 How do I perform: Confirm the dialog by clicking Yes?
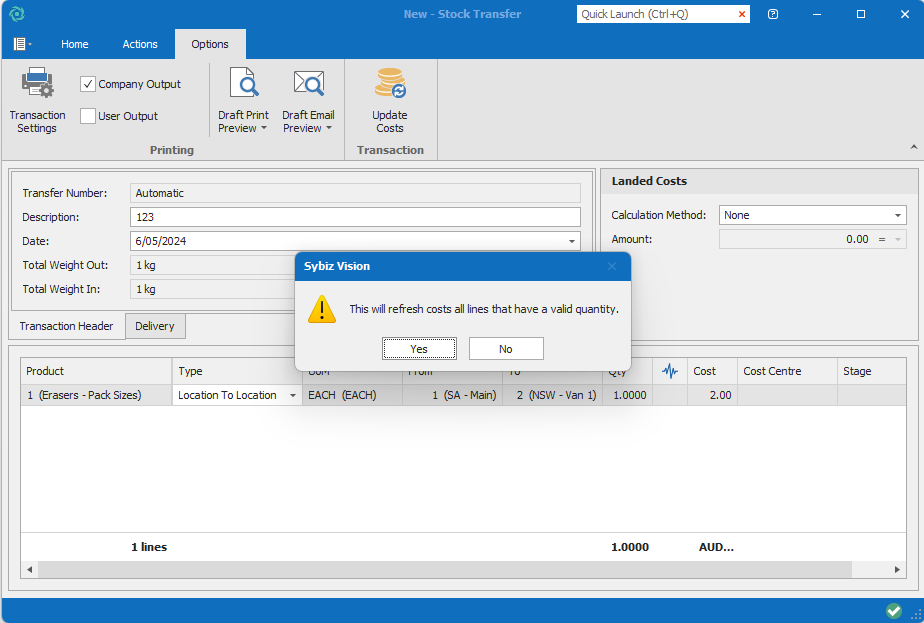point(419,348)
